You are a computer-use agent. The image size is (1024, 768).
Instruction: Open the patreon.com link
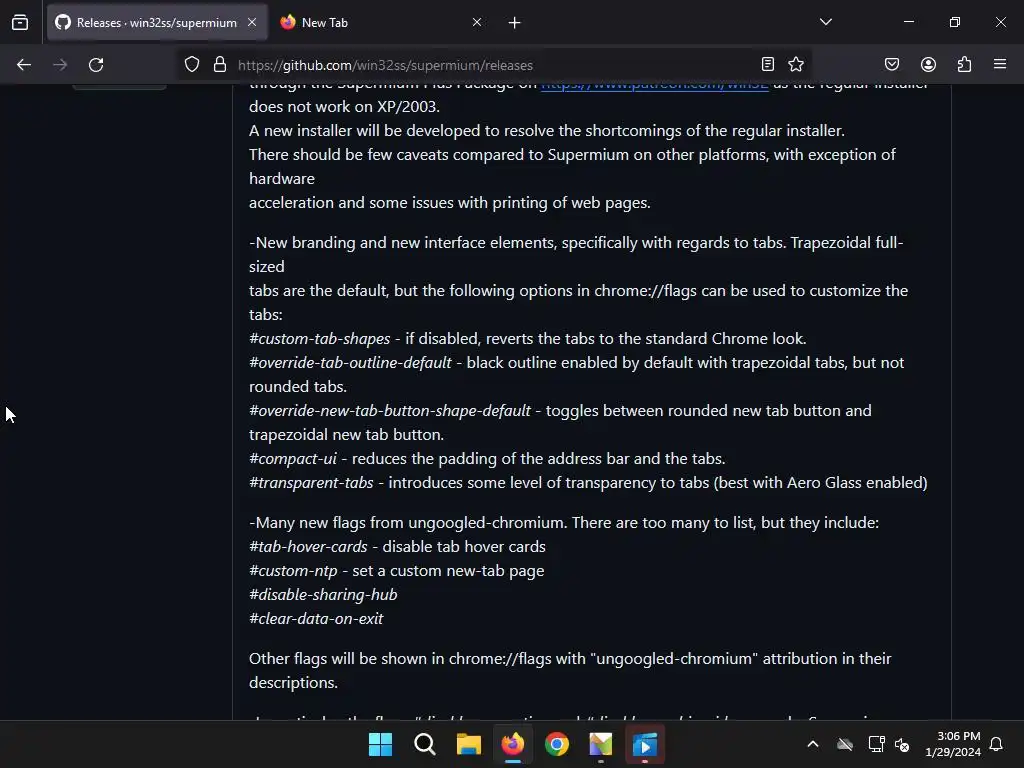(654, 86)
